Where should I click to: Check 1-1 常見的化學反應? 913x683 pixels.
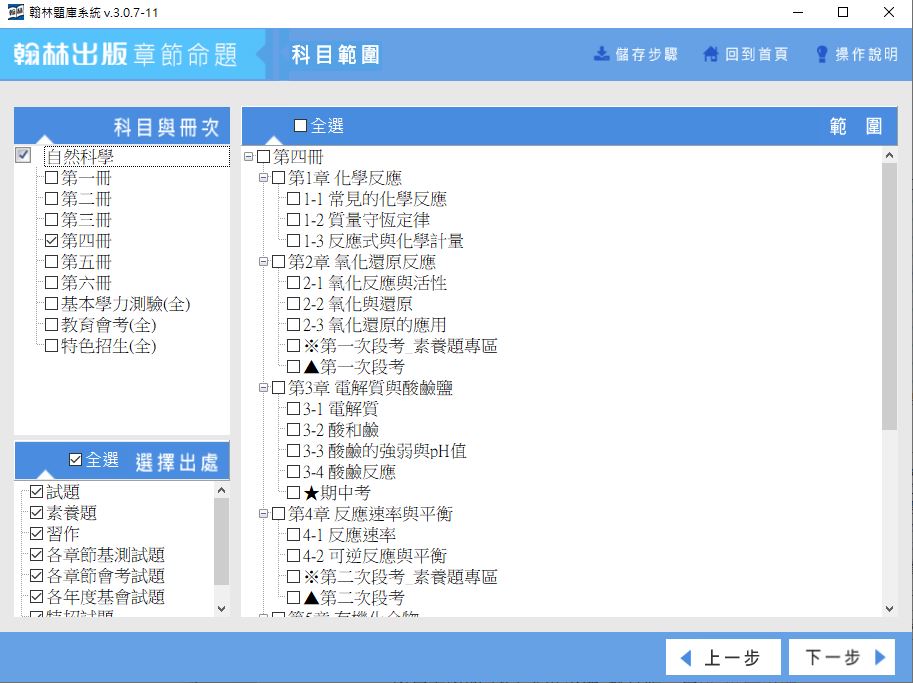click(293, 199)
